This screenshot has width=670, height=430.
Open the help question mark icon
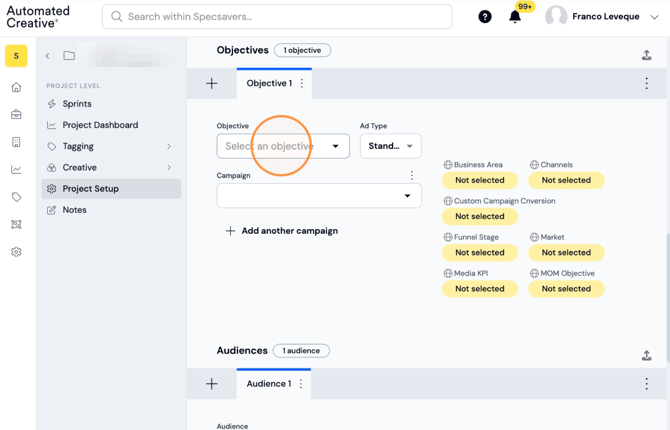pyautogui.click(x=485, y=17)
